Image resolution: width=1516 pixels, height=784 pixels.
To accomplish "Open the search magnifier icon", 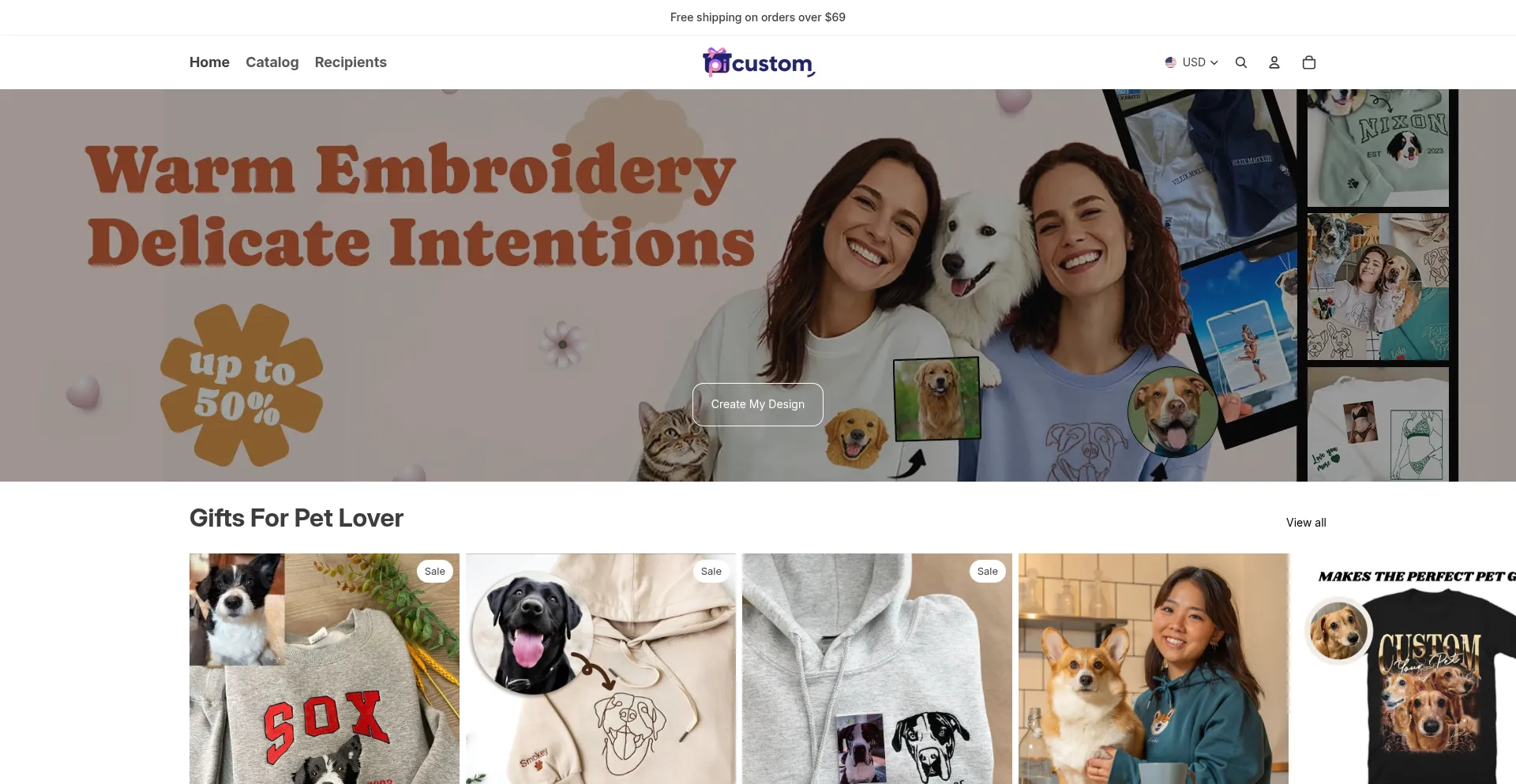I will (x=1241, y=62).
